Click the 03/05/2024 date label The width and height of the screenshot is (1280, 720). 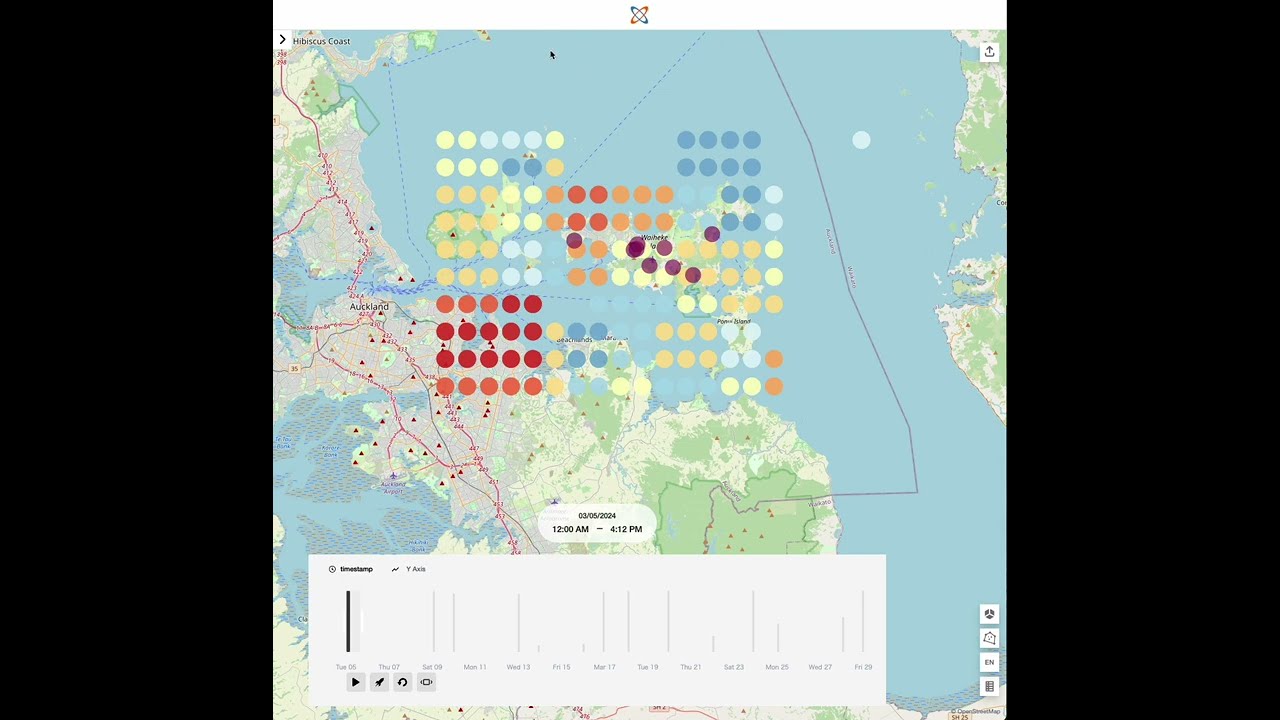(x=597, y=516)
